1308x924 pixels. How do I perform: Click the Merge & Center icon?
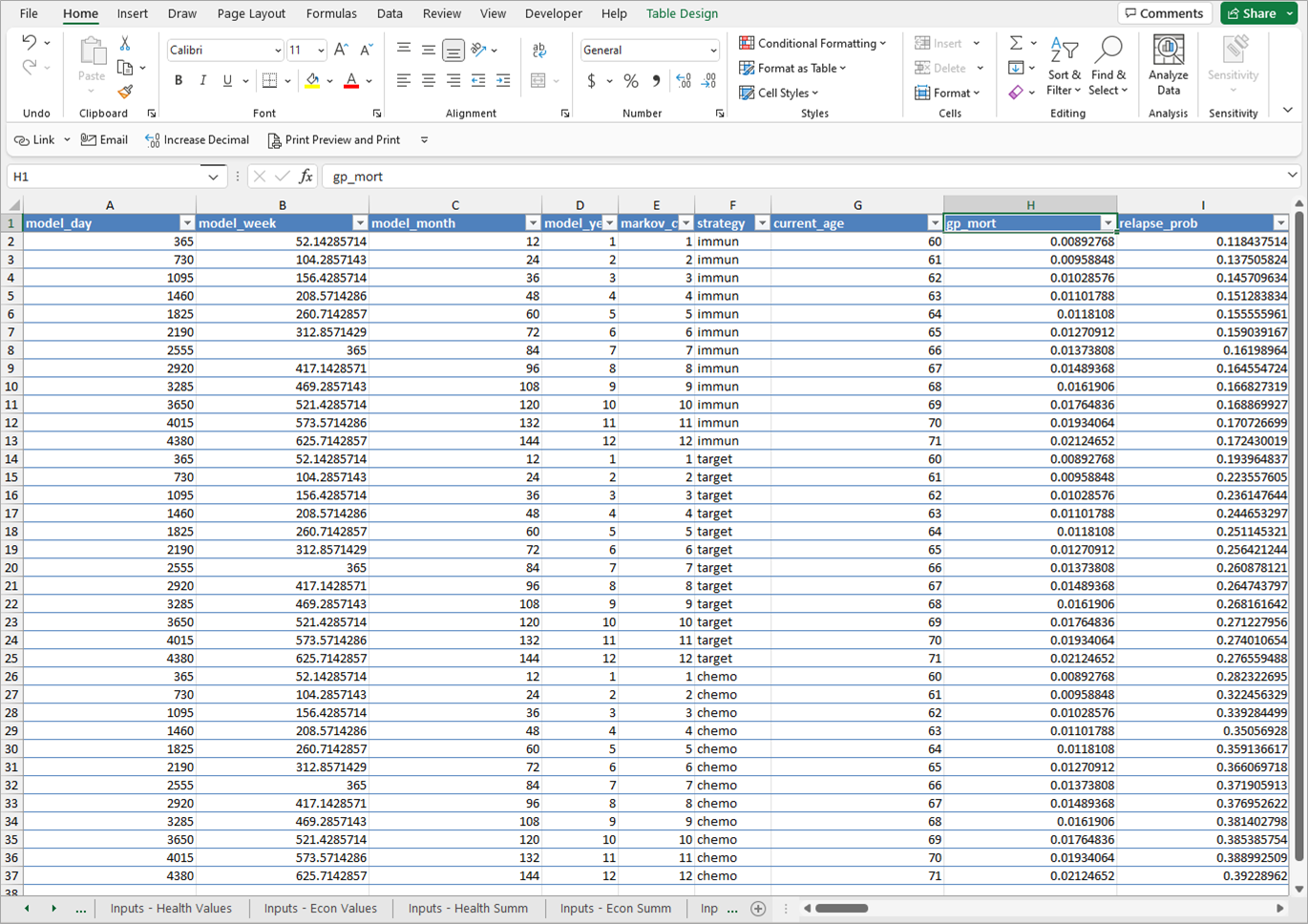[x=538, y=81]
